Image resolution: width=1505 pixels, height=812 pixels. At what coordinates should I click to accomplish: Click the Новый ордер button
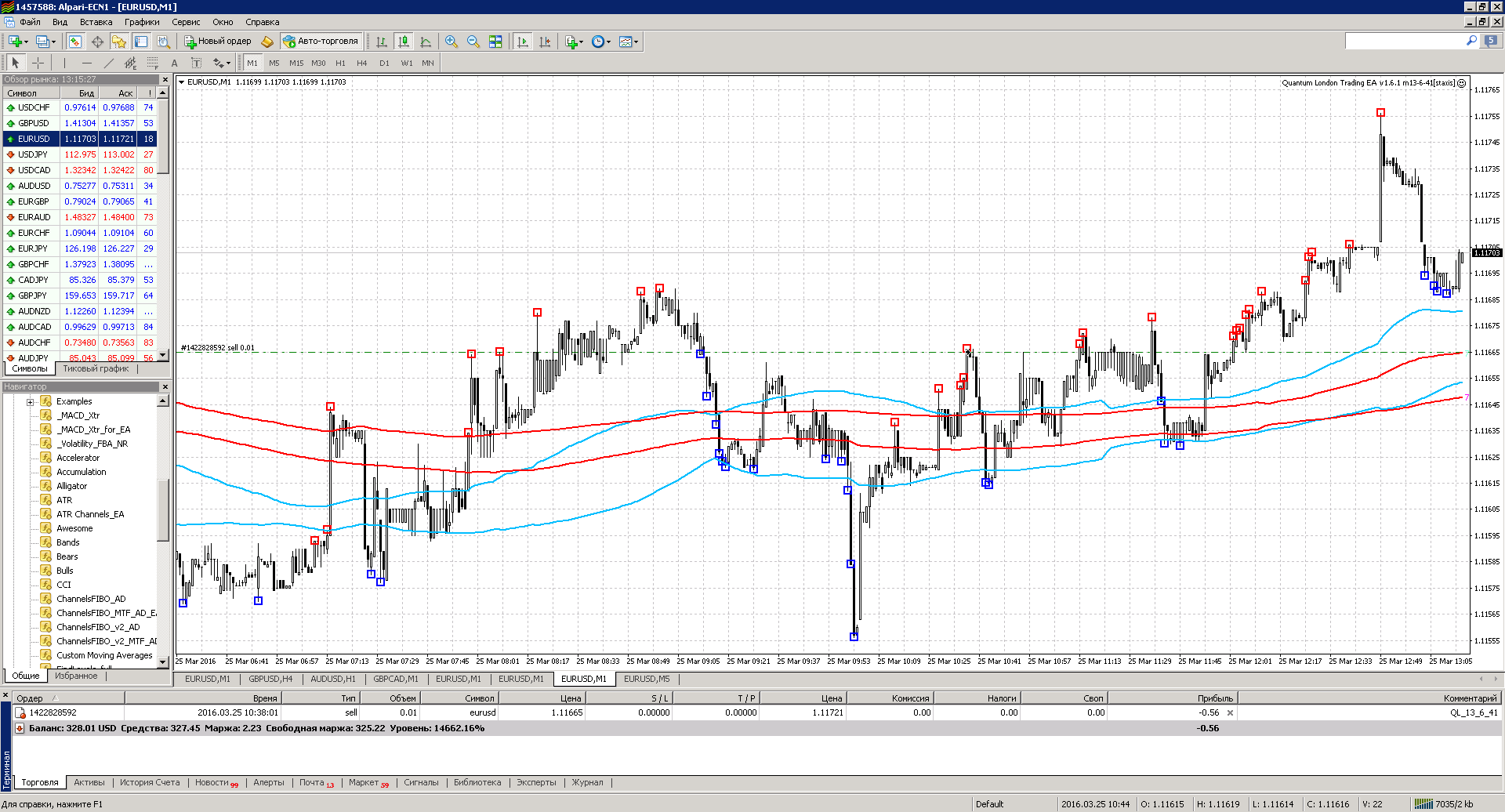pyautogui.click(x=218, y=42)
